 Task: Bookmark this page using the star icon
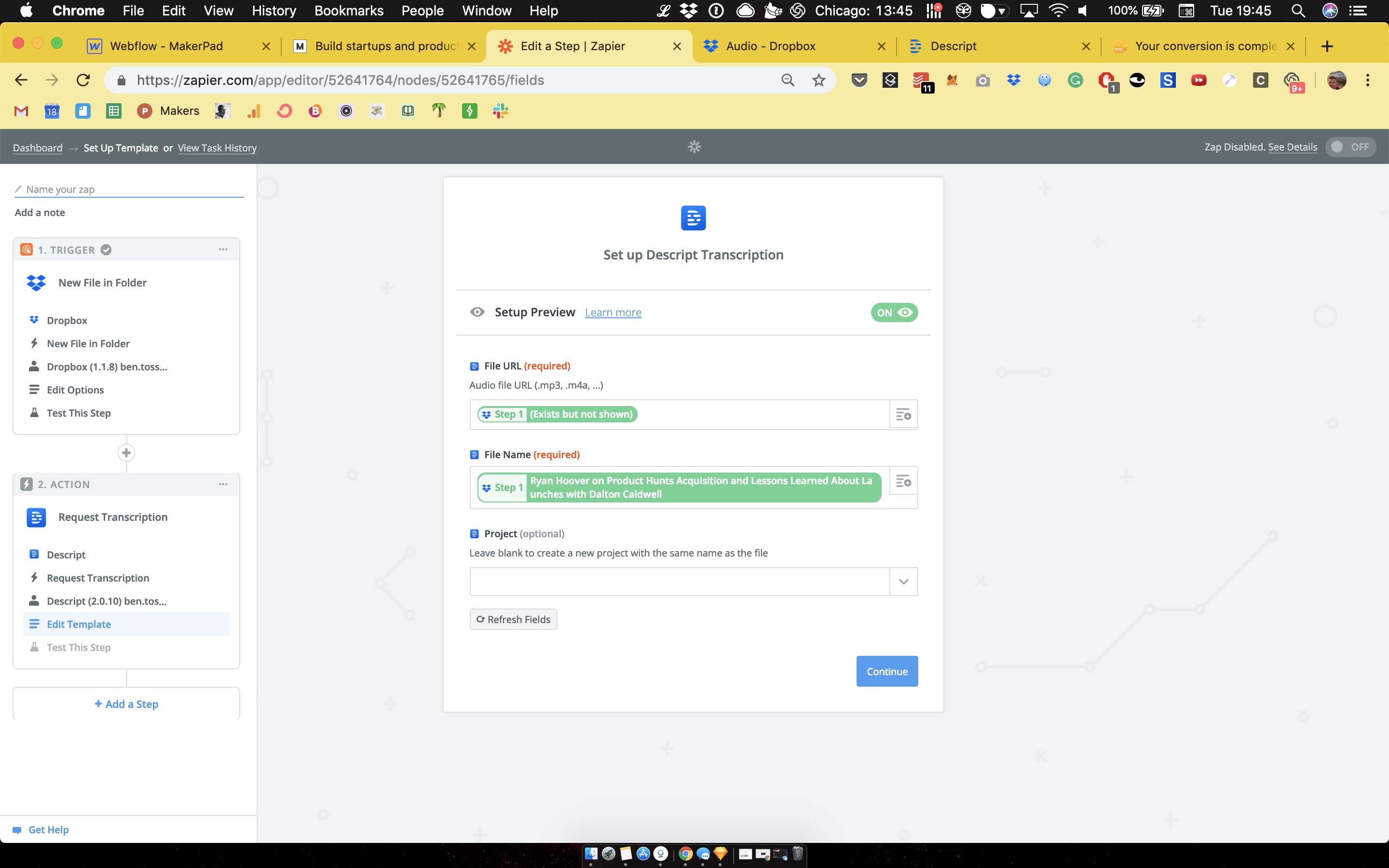point(818,80)
